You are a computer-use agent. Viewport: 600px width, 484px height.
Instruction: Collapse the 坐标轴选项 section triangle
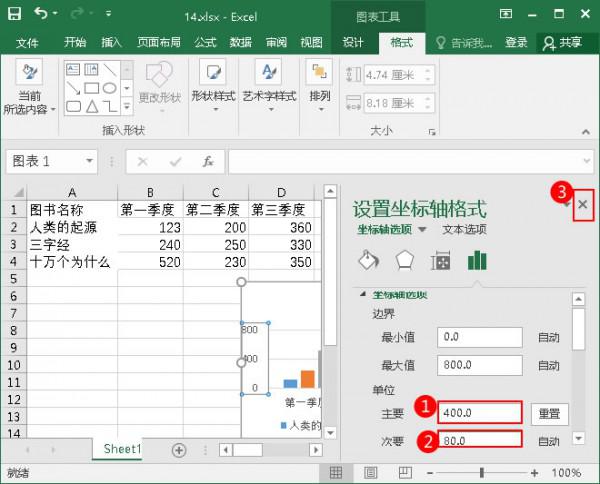coord(363,294)
